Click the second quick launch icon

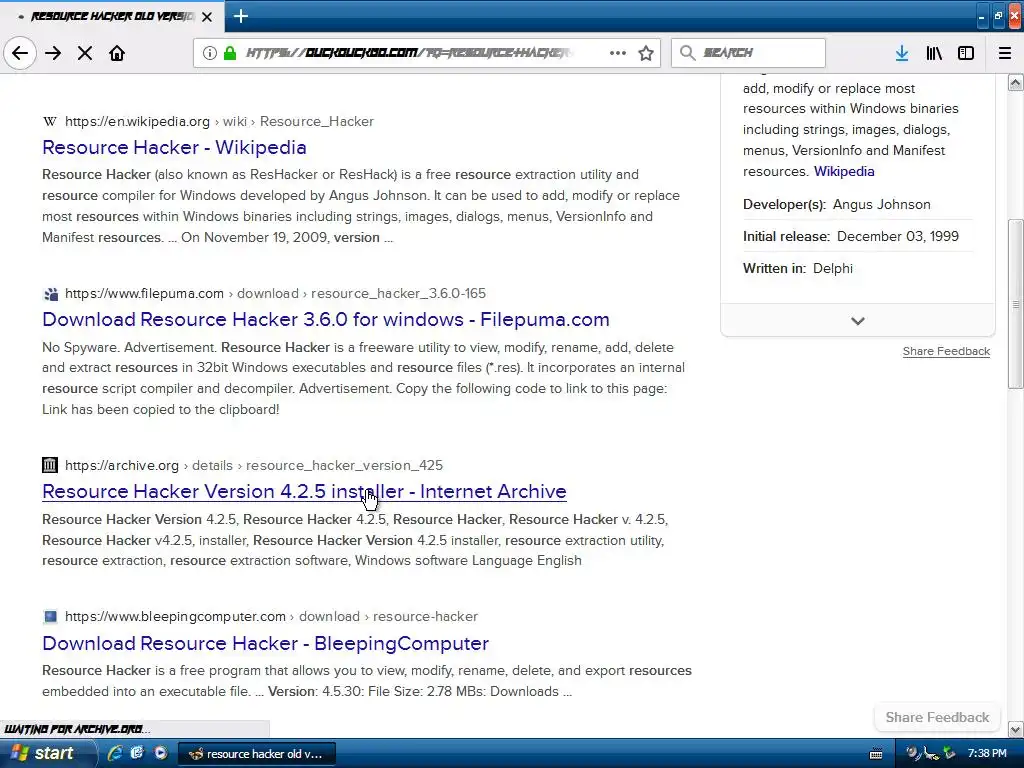point(137,753)
